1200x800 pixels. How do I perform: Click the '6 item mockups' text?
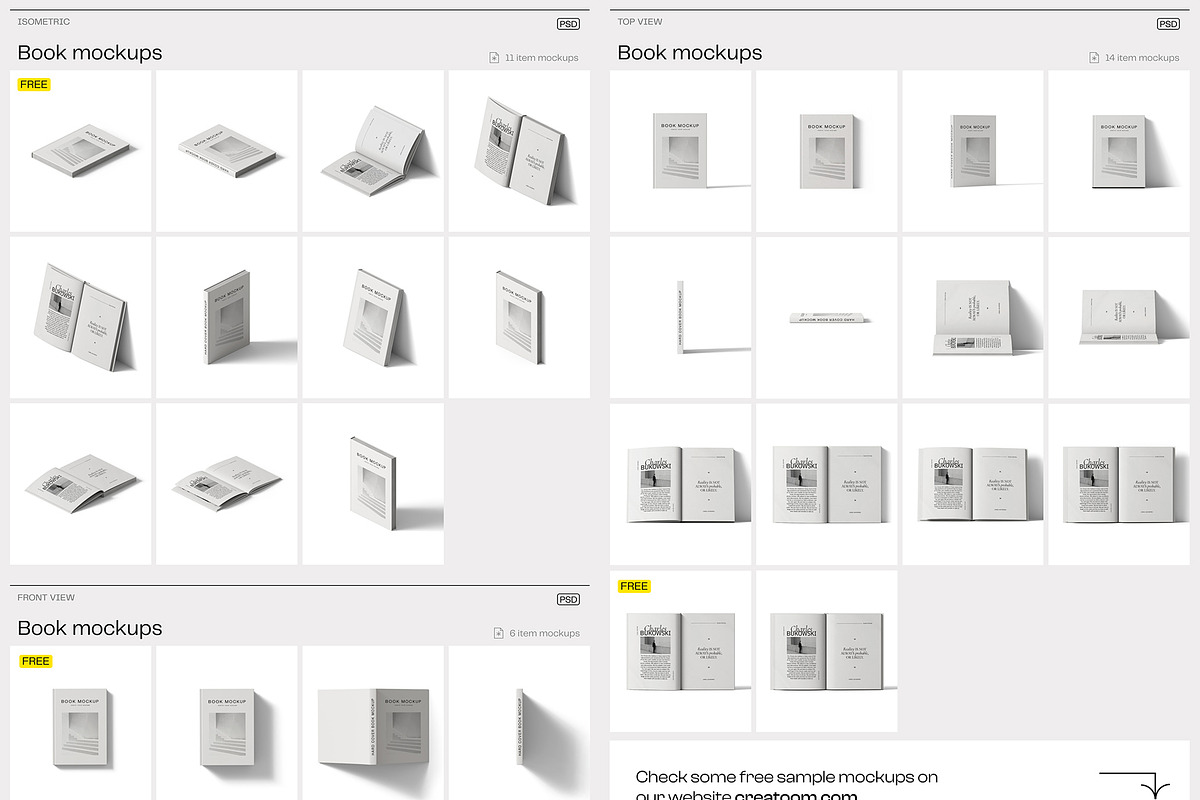(x=545, y=633)
